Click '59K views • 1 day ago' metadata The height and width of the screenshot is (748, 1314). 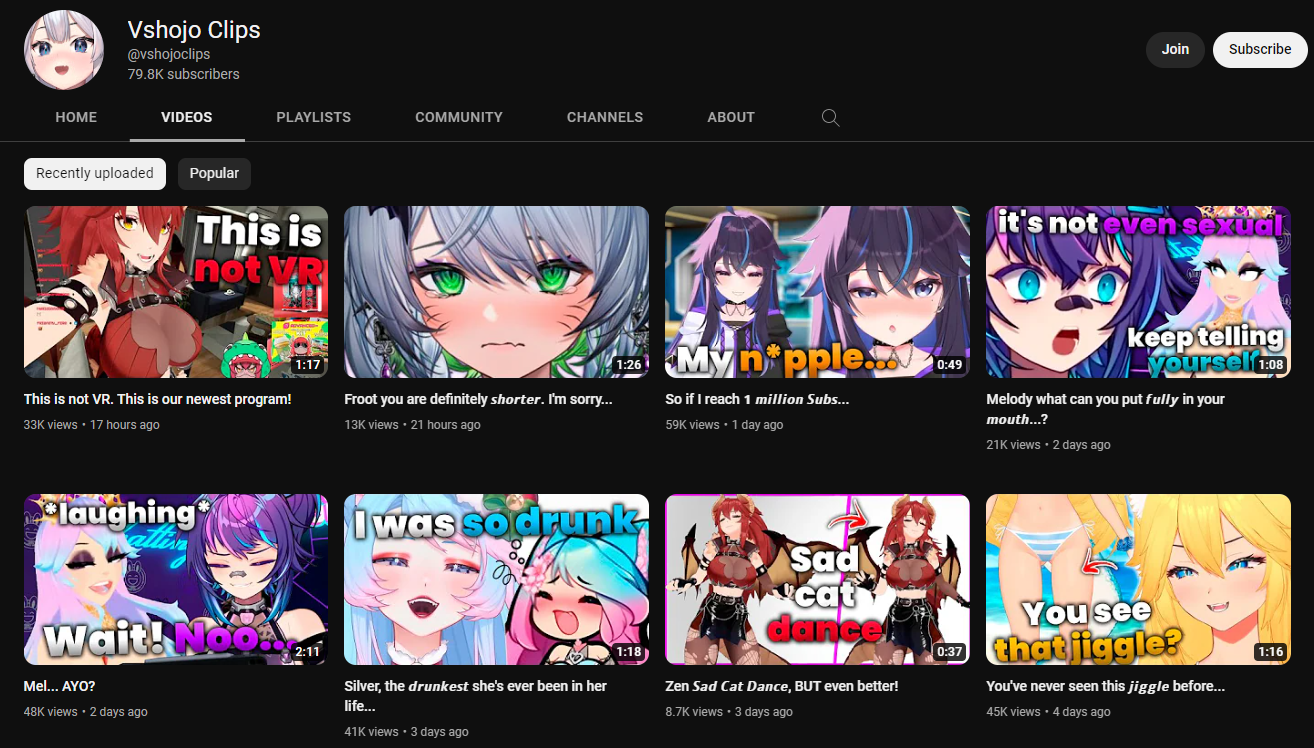tap(724, 425)
